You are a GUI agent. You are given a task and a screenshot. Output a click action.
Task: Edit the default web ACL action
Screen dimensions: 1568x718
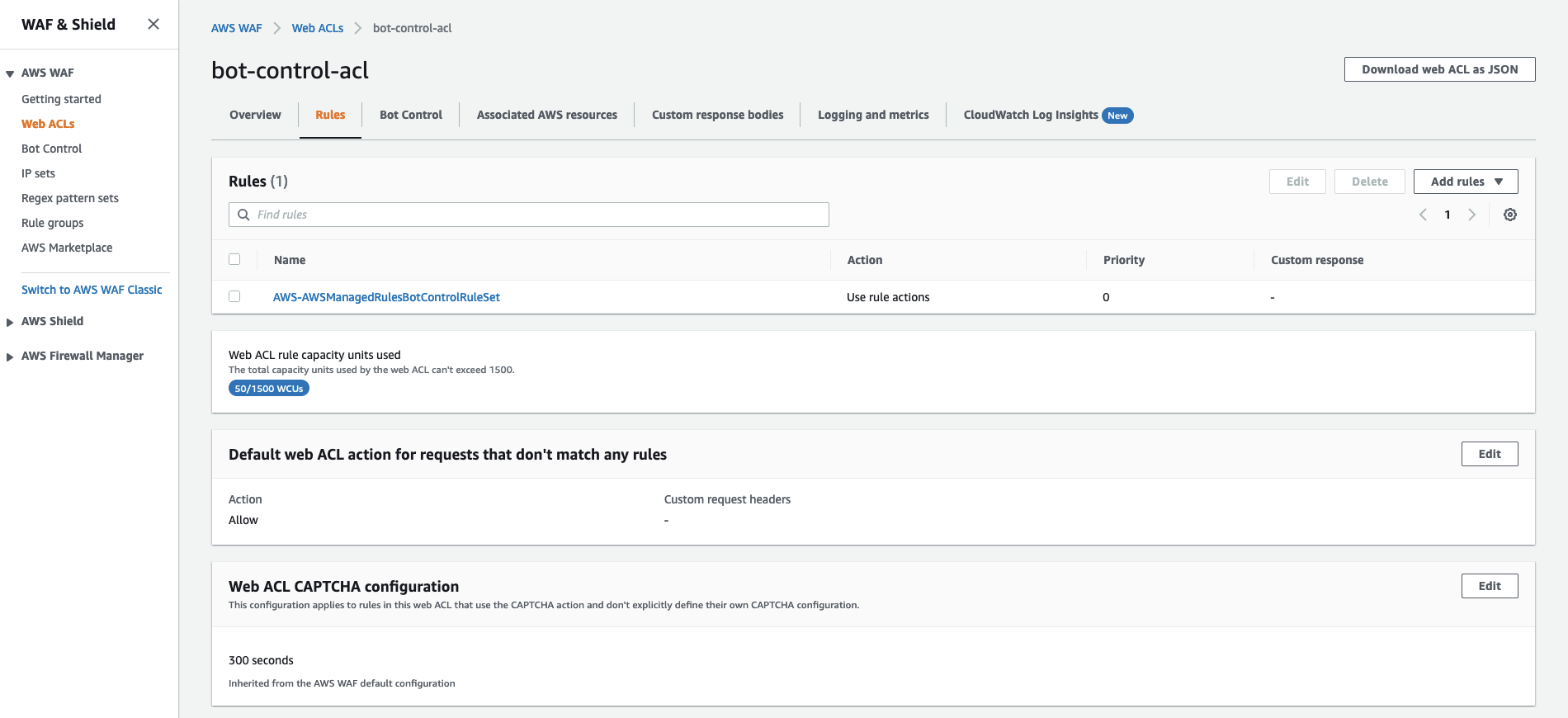(x=1490, y=454)
